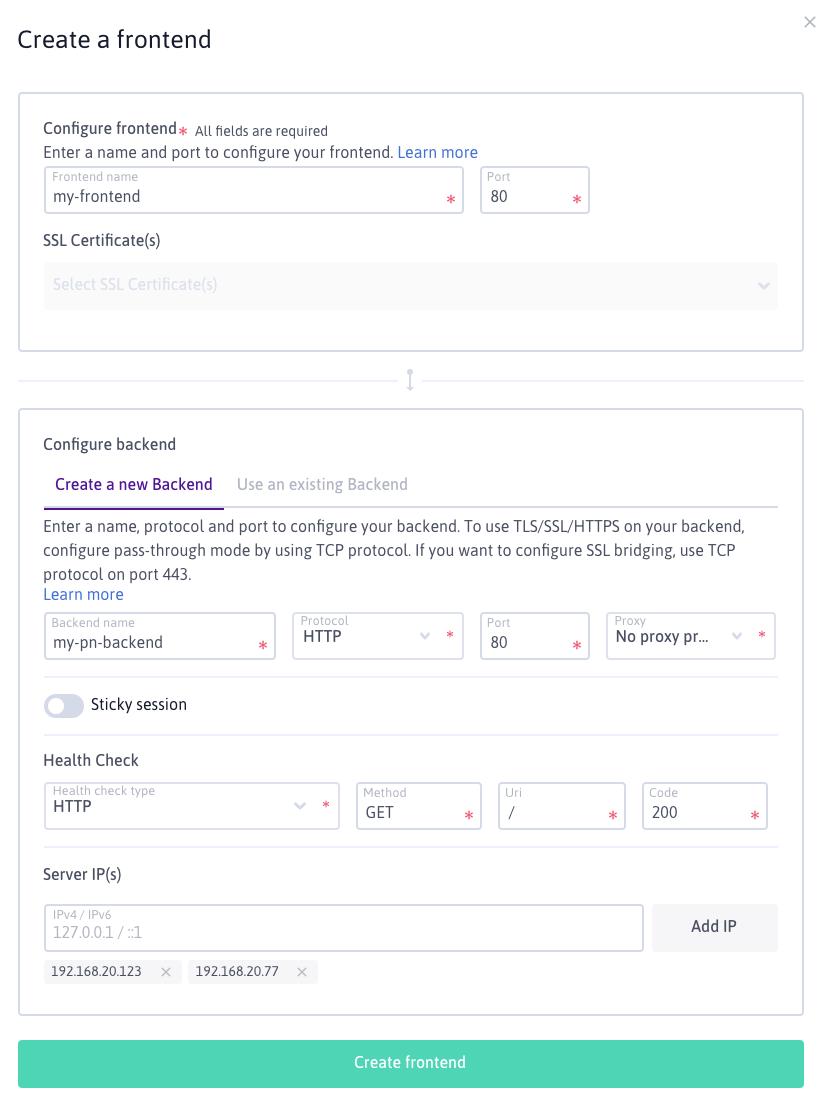Screen dimensions: 830x1106
Task: Switch to Create a new Backend tab
Action: (x=134, y=485)
